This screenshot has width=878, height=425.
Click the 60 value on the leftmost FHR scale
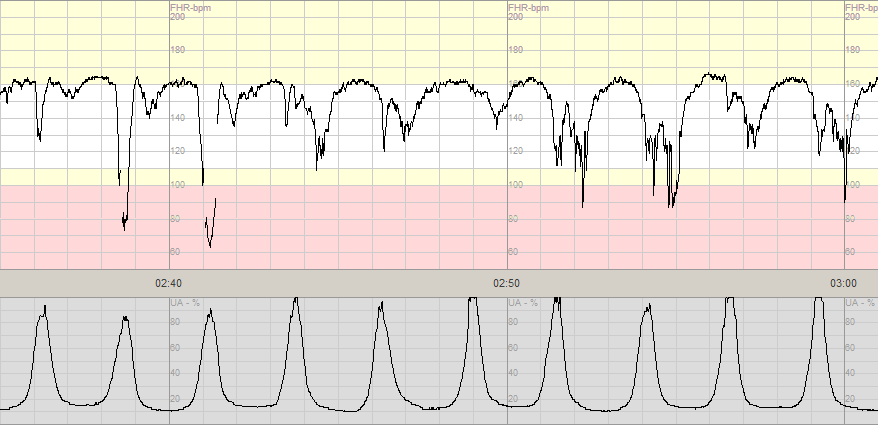(x=178, y=252)
